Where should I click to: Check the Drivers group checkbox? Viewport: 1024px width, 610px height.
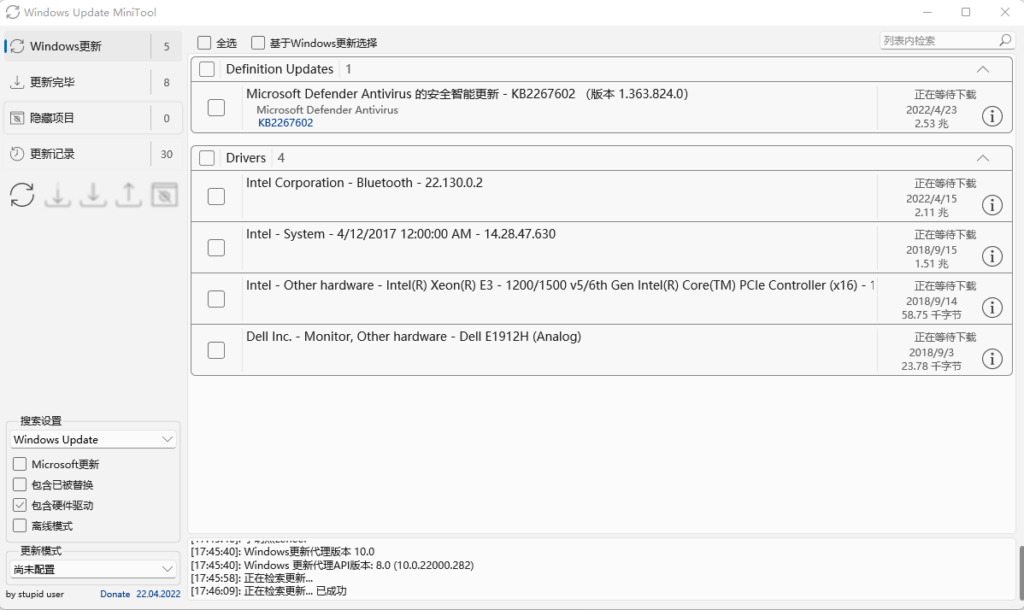(207, 158)
